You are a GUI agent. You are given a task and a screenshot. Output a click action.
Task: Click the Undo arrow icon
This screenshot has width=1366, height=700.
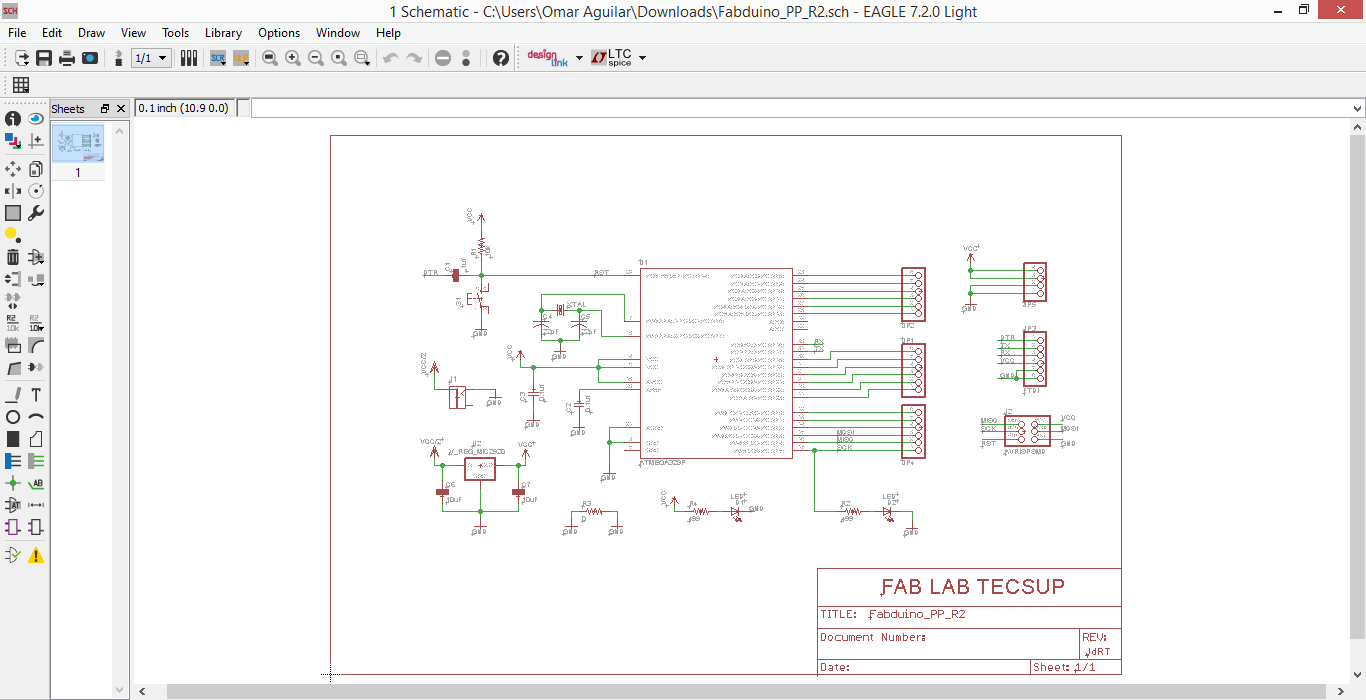pos(391,58)
